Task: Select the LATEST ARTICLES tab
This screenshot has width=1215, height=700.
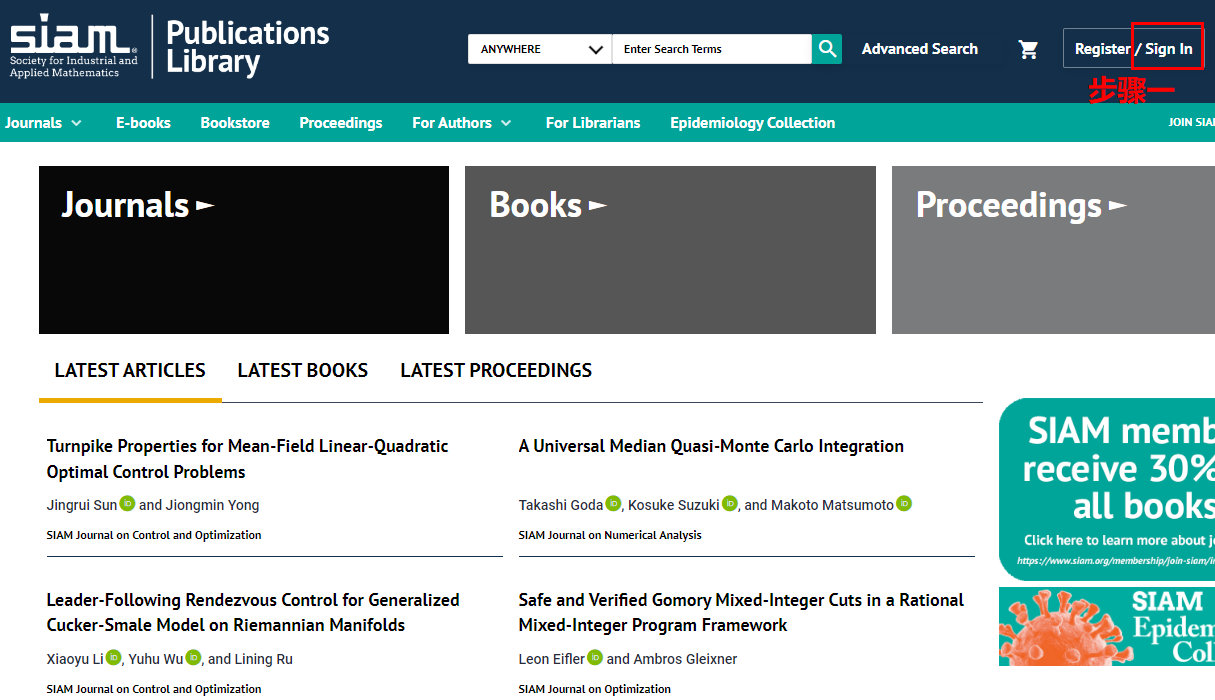Action: click(130, 371)
